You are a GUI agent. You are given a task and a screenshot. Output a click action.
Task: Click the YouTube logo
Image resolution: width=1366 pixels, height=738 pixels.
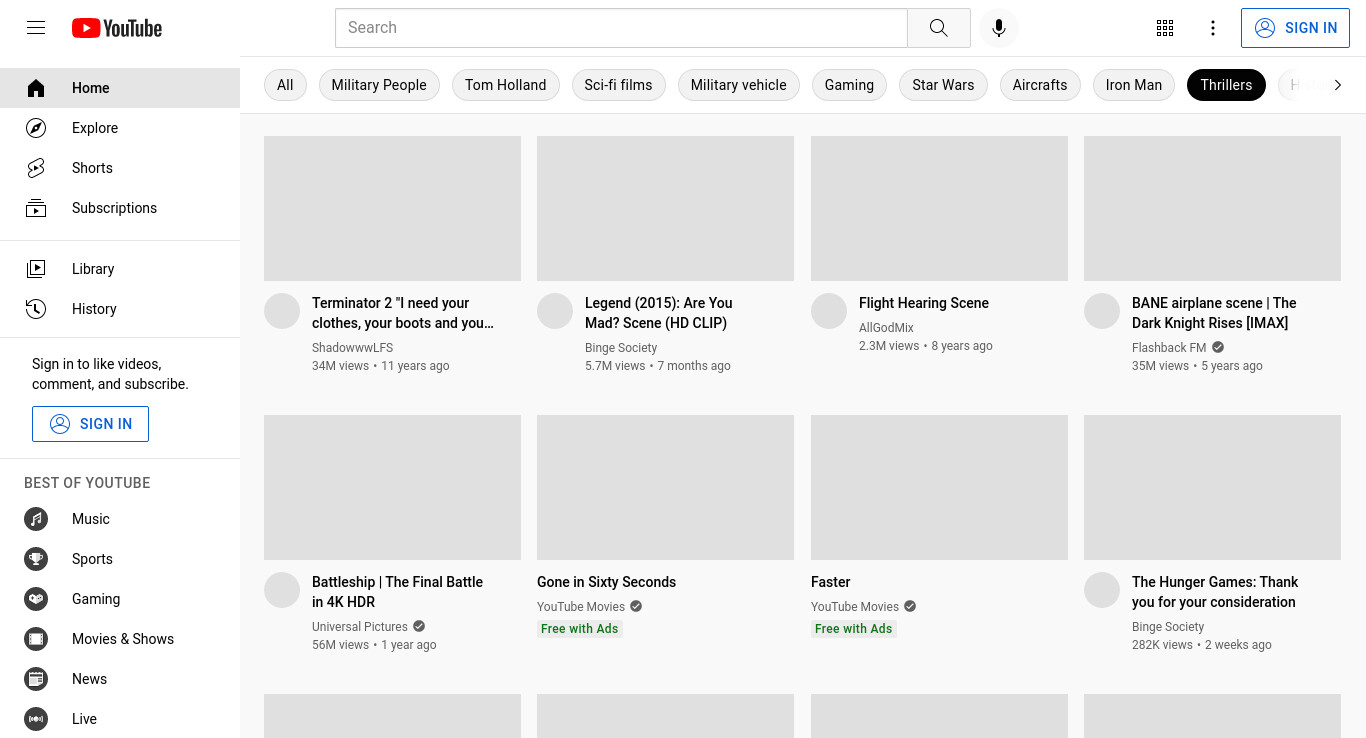tap(117, 28)
